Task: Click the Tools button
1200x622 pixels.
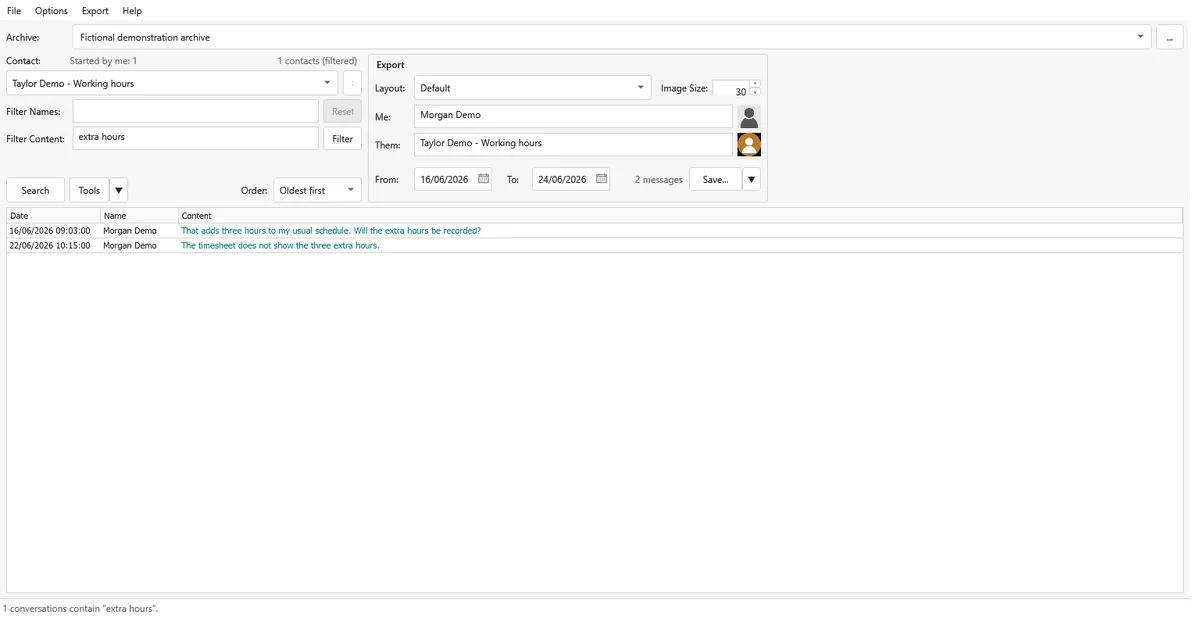Action: pyautogui.click(x=89, y=190)
